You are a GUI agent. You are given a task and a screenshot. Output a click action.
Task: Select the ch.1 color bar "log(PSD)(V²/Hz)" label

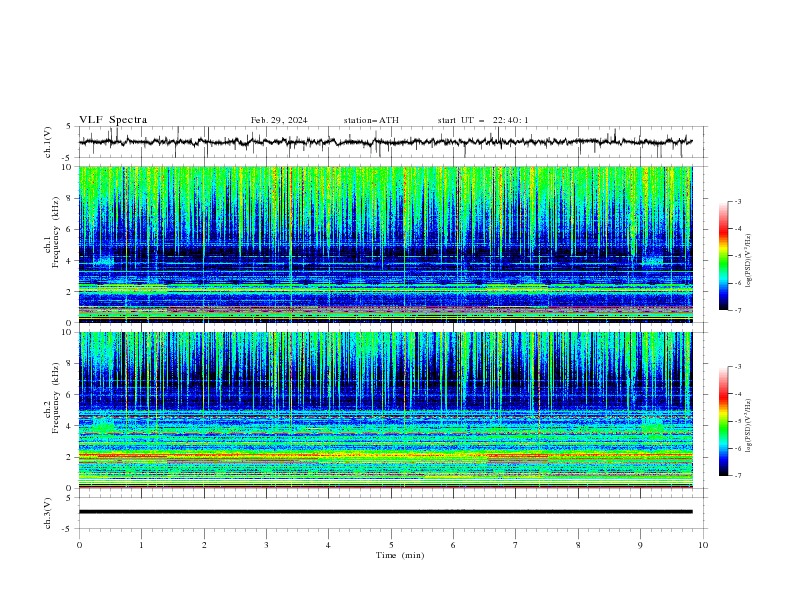pyautogui.click(x=749, y=261)
